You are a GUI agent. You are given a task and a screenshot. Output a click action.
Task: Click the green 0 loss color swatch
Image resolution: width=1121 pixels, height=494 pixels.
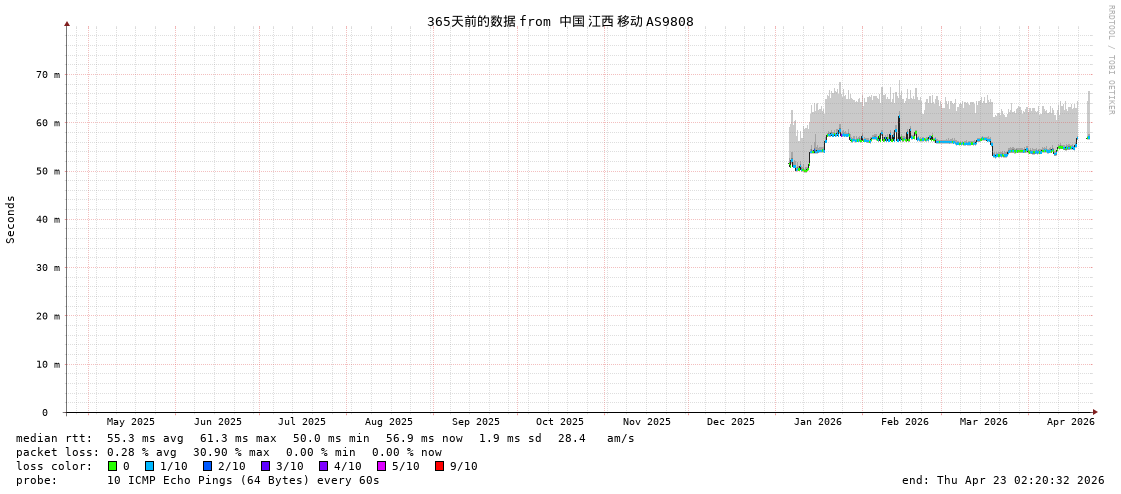tap(112, 466)
